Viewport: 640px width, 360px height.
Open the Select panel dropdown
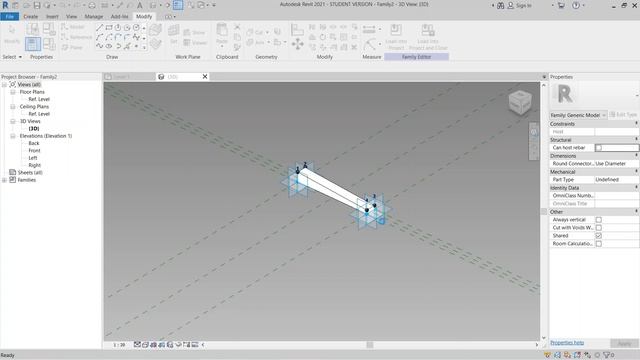(12, 57)
